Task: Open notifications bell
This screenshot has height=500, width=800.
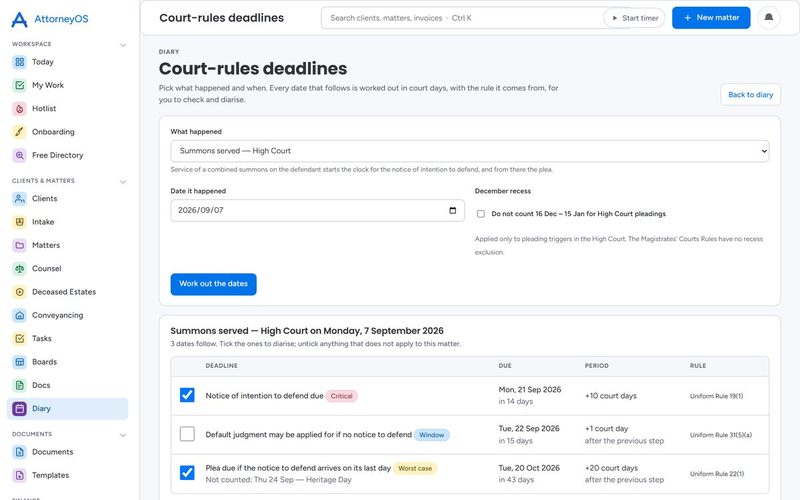Action: 768,18
